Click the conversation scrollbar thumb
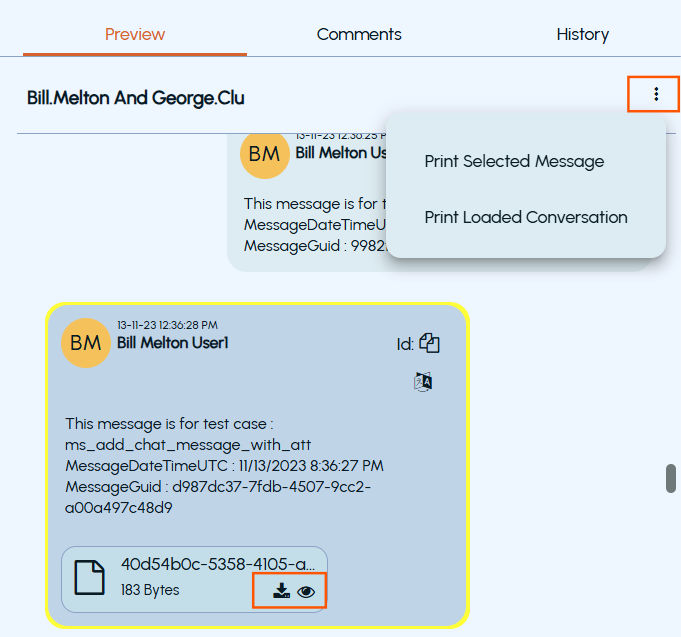Screen dimensions: 681x637 671,479
